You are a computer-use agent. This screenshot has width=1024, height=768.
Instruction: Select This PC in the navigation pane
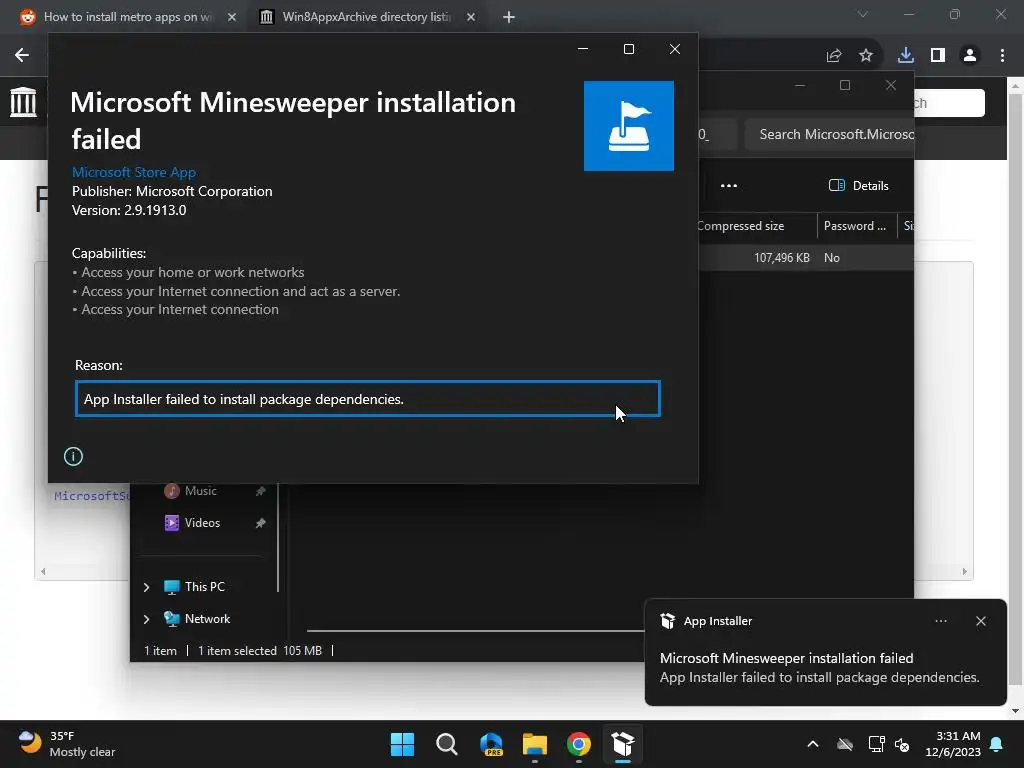(x=204, y=586)
